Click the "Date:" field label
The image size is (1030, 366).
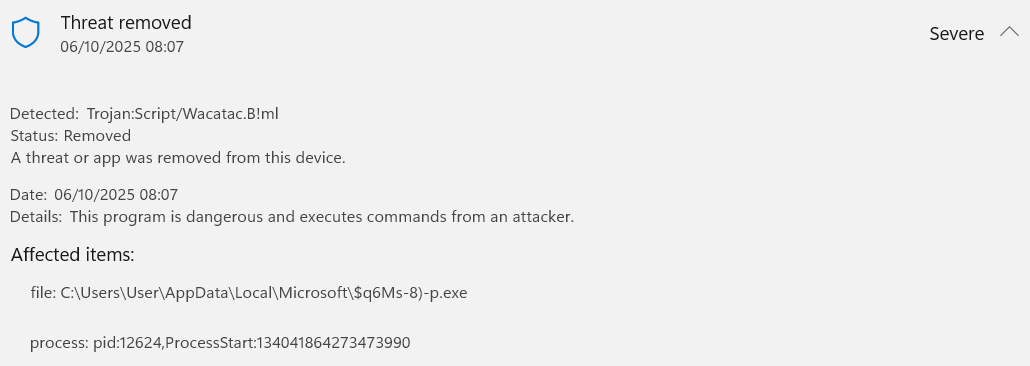pos(29,194)
